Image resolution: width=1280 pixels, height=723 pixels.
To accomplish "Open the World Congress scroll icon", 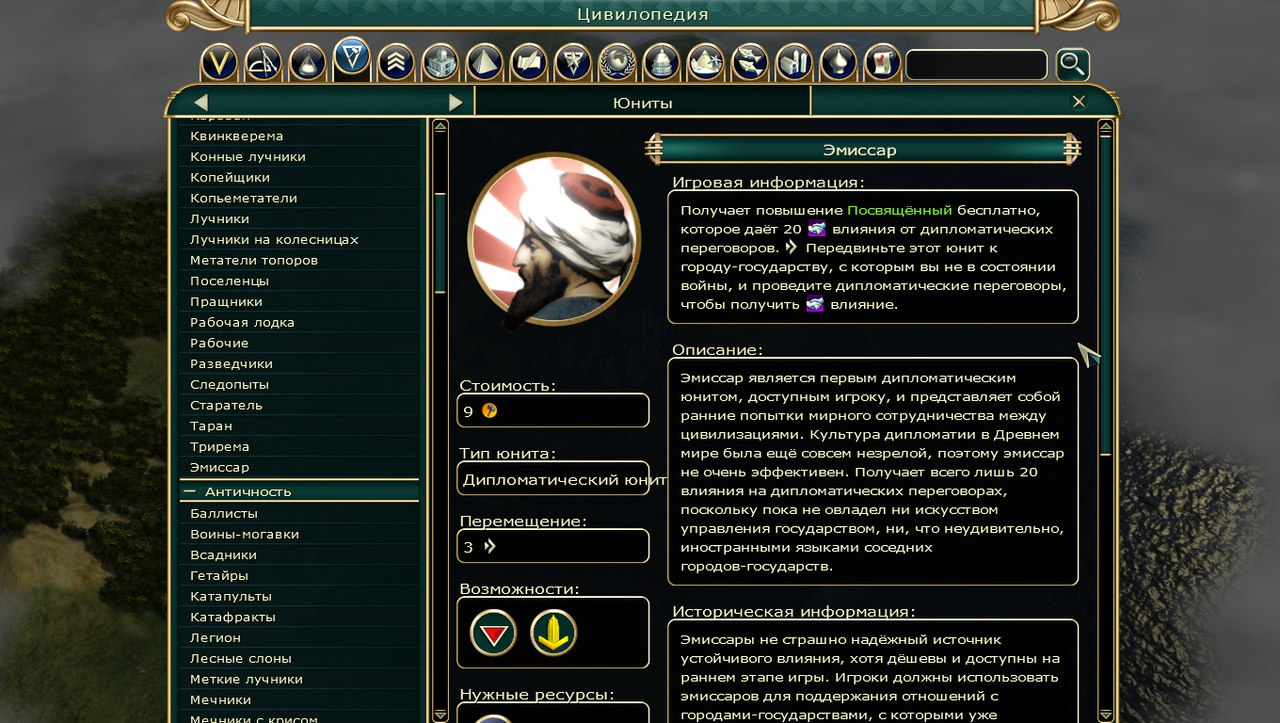I will 882,63.
